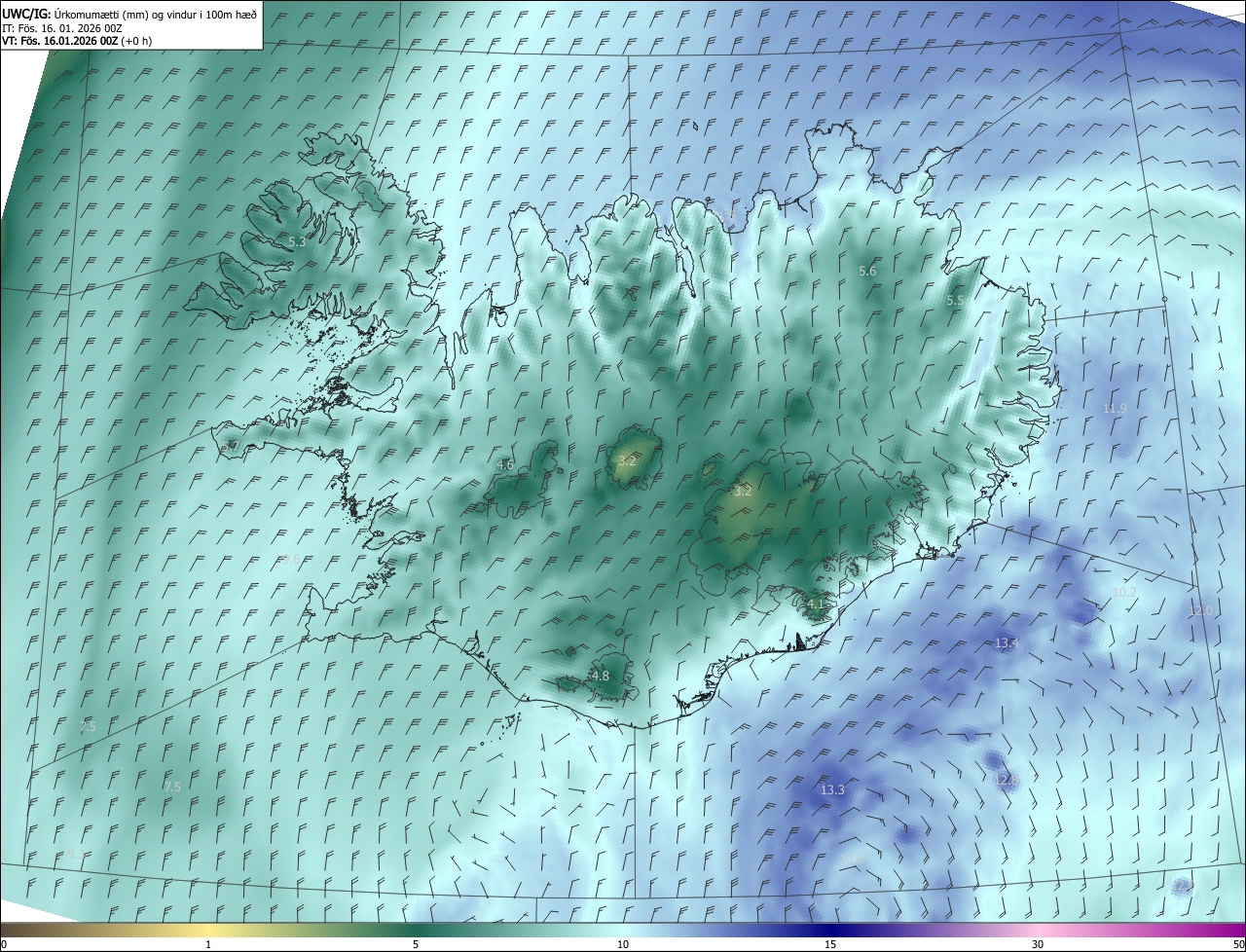Viewport: 1246px width, 952px height.
Task: Click the 12.0 value on the map
Action: click(x=1201, y=610)
